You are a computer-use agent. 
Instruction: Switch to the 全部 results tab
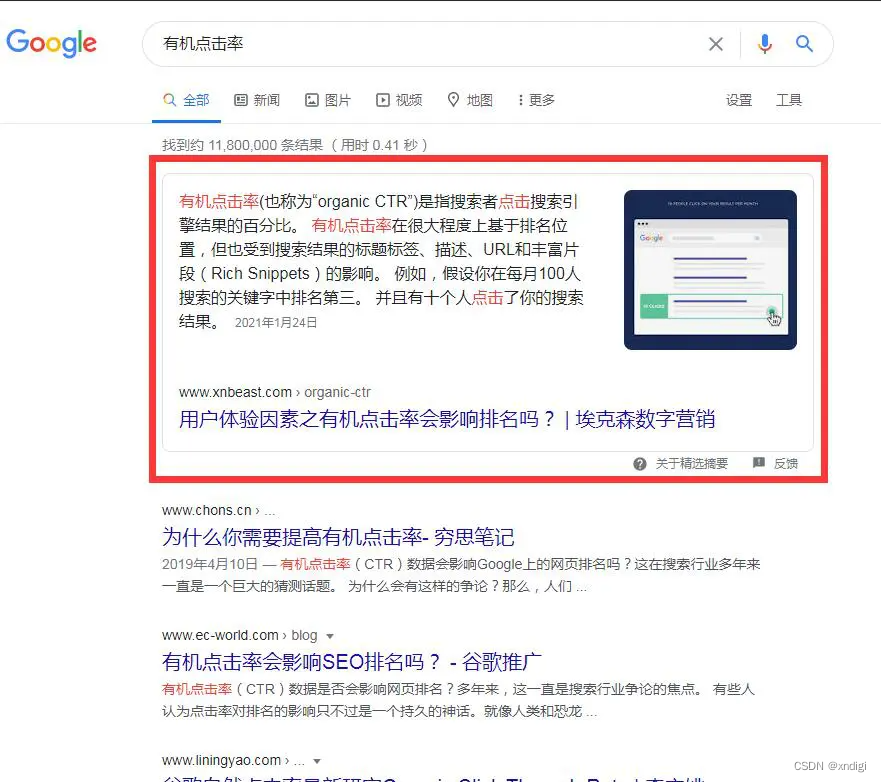pos(188,99)
